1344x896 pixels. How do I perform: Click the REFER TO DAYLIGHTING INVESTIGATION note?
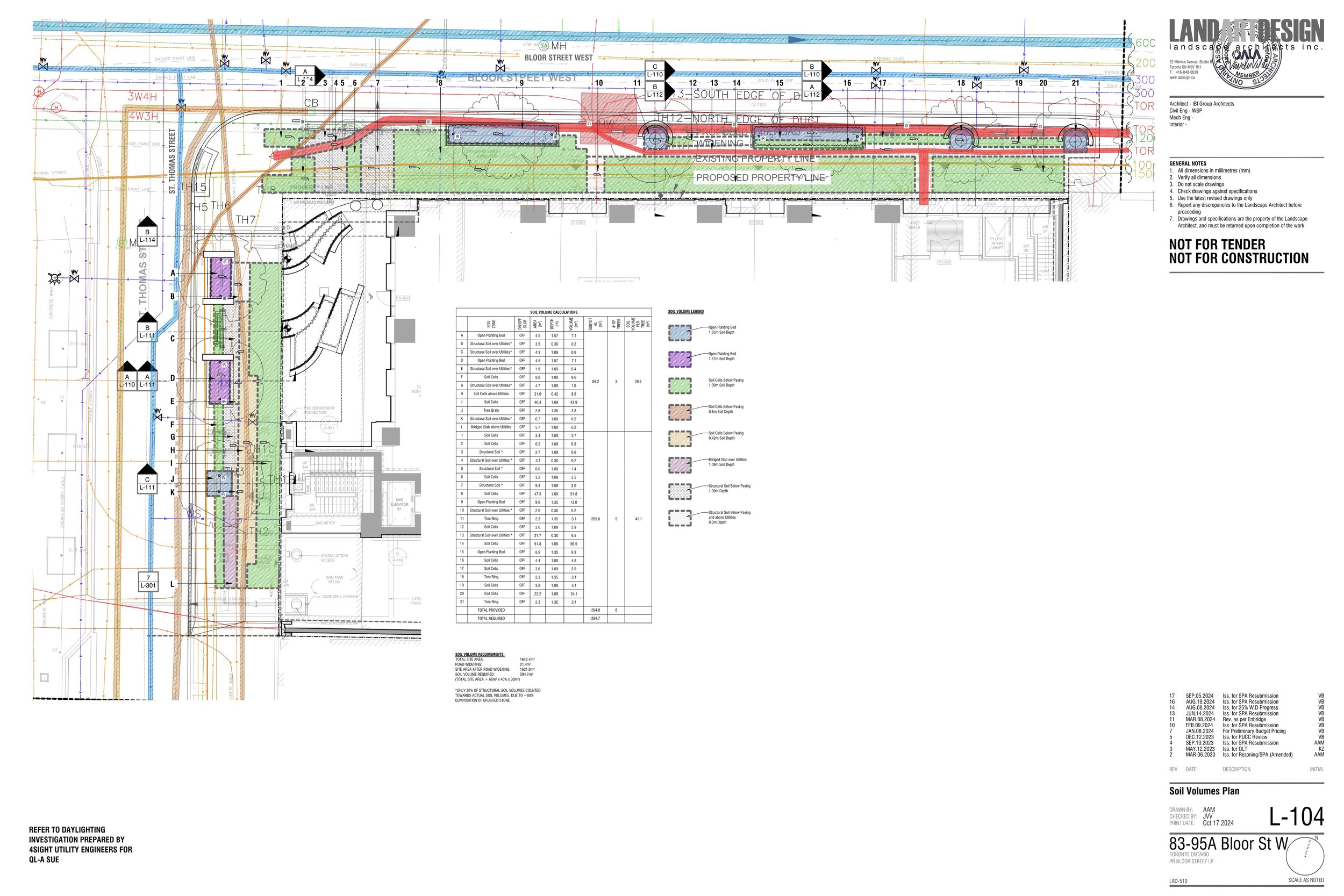81,844
